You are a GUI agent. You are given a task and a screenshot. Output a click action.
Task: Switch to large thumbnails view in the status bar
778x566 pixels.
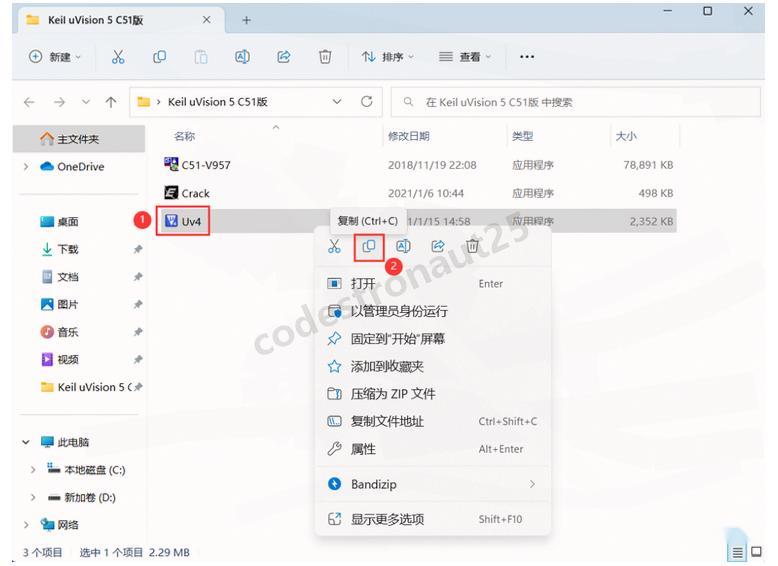(756, 552)
